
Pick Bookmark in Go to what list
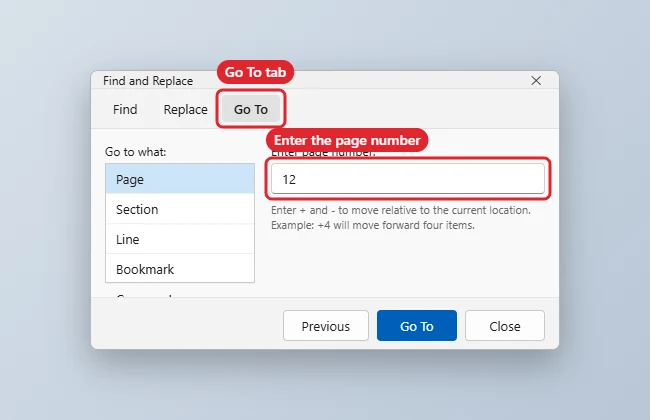pyautogui.click(x=180, y=269)
